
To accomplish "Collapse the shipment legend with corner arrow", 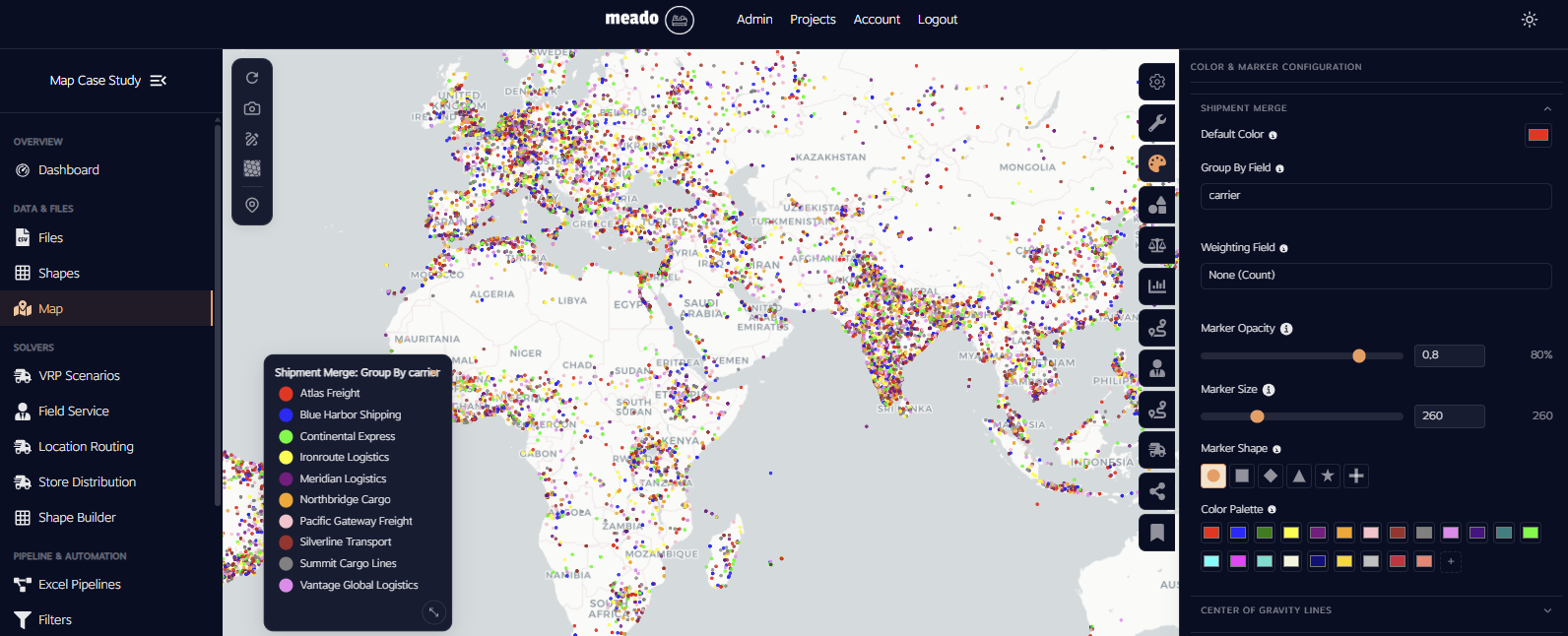I will pos(433,612).
